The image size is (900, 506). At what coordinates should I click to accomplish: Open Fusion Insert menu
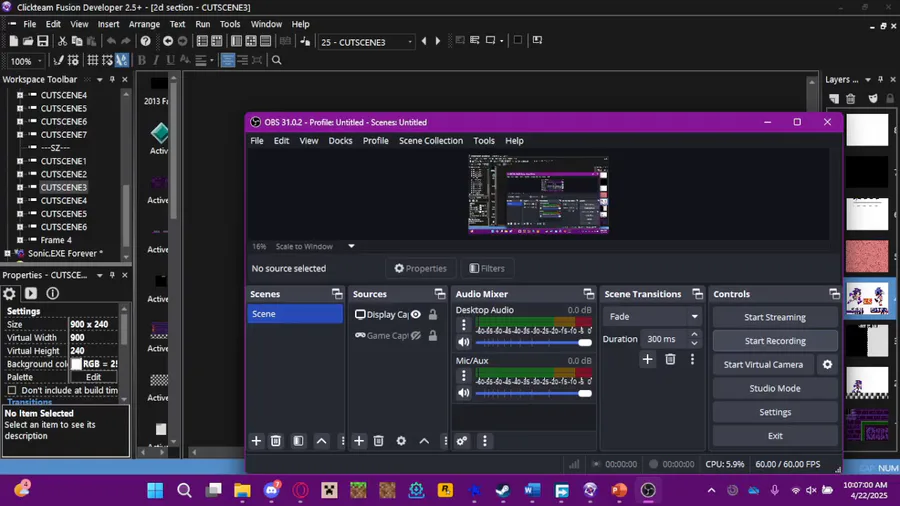(x=108, y=24)
